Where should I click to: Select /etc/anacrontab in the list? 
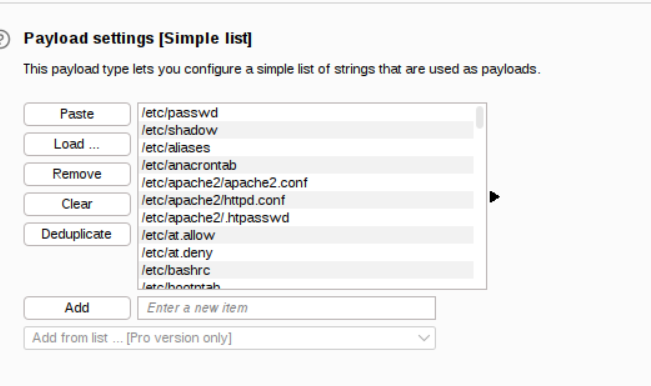click(307, 165)
